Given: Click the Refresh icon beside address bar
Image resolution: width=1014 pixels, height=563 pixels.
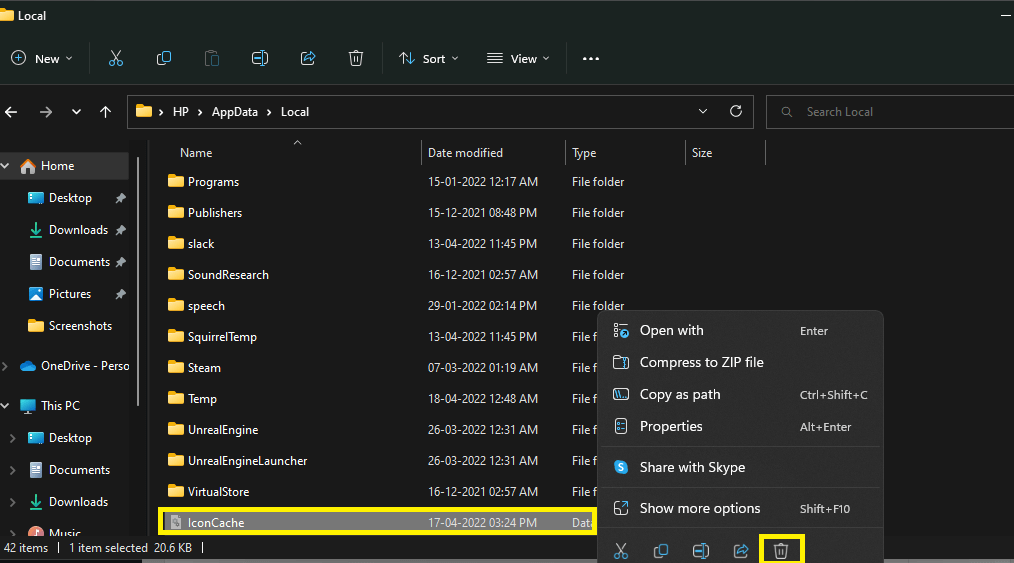Looking at the screenshot, I should click(x=736, y=111).
